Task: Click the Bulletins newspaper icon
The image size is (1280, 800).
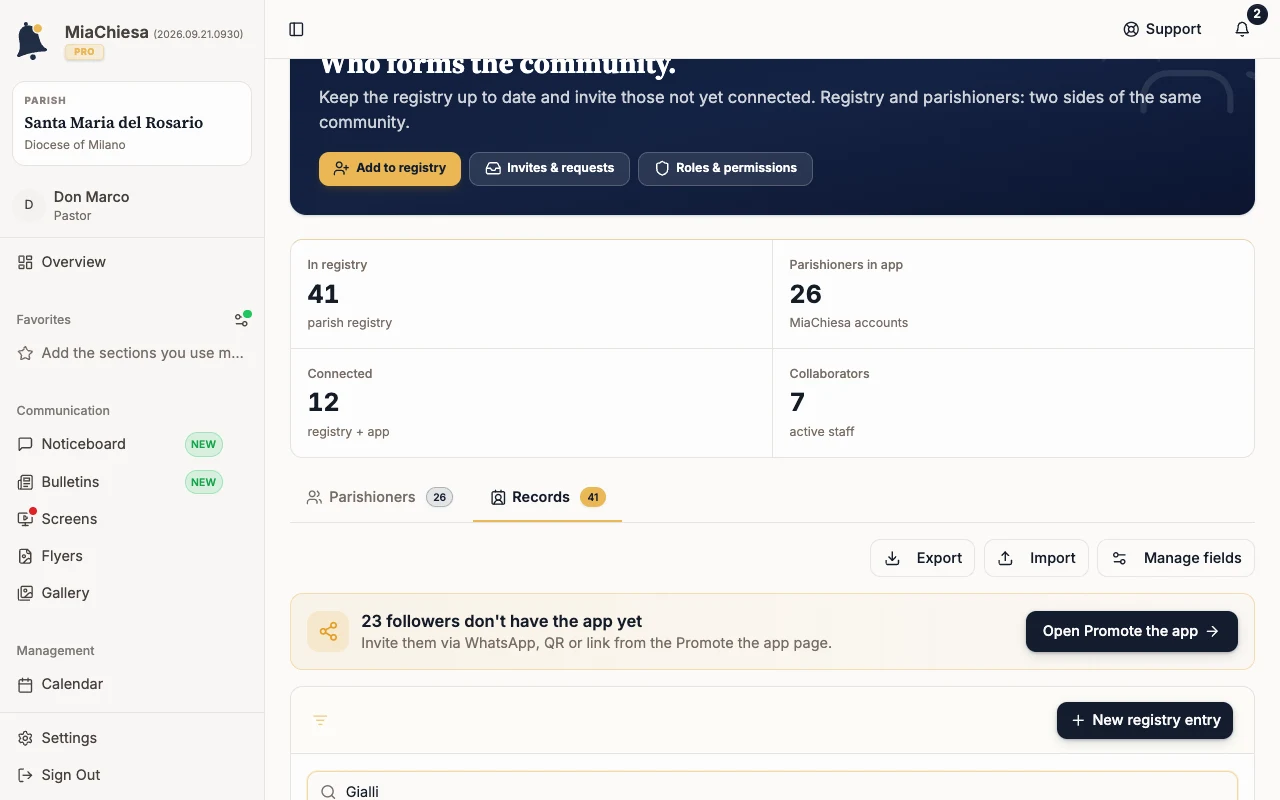Action: [x=25, y=482]
